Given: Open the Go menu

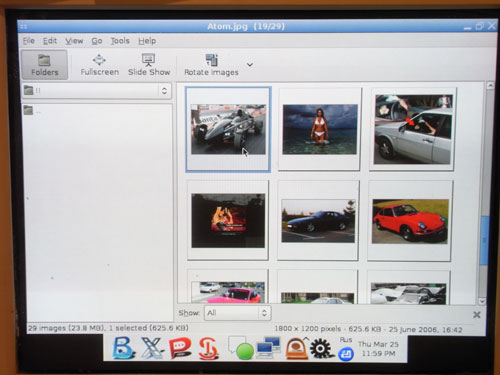Looking at the screenshot, I should 97,41.
